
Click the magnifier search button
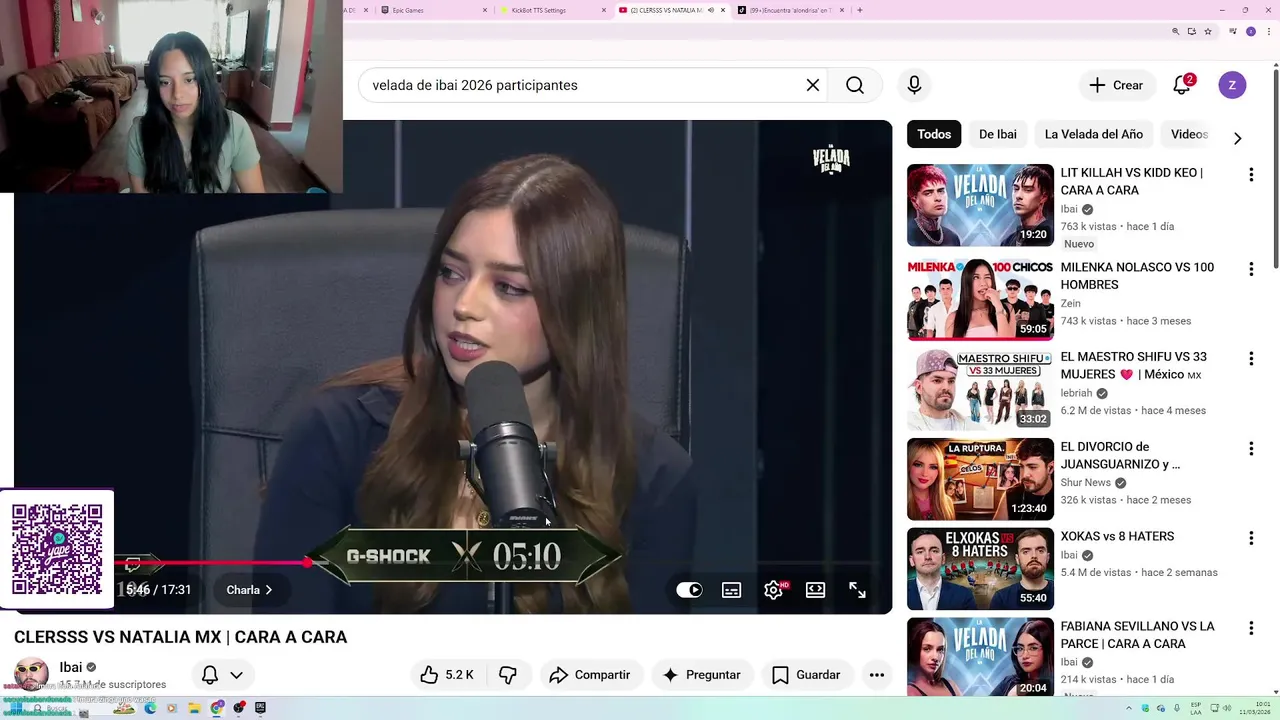(855, 85)
